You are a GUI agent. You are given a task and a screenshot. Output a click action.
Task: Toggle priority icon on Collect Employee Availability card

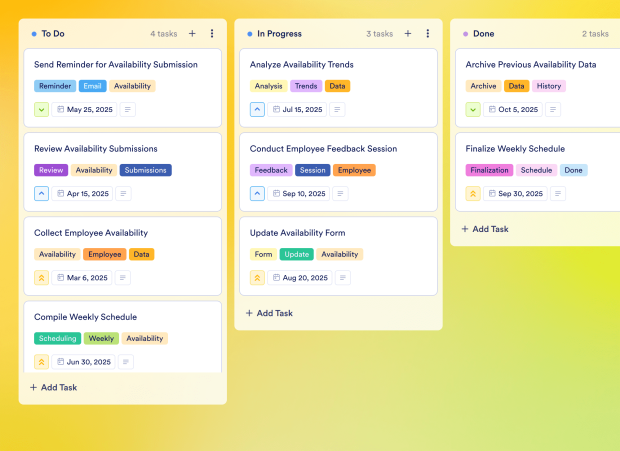[x=41, y=278]
